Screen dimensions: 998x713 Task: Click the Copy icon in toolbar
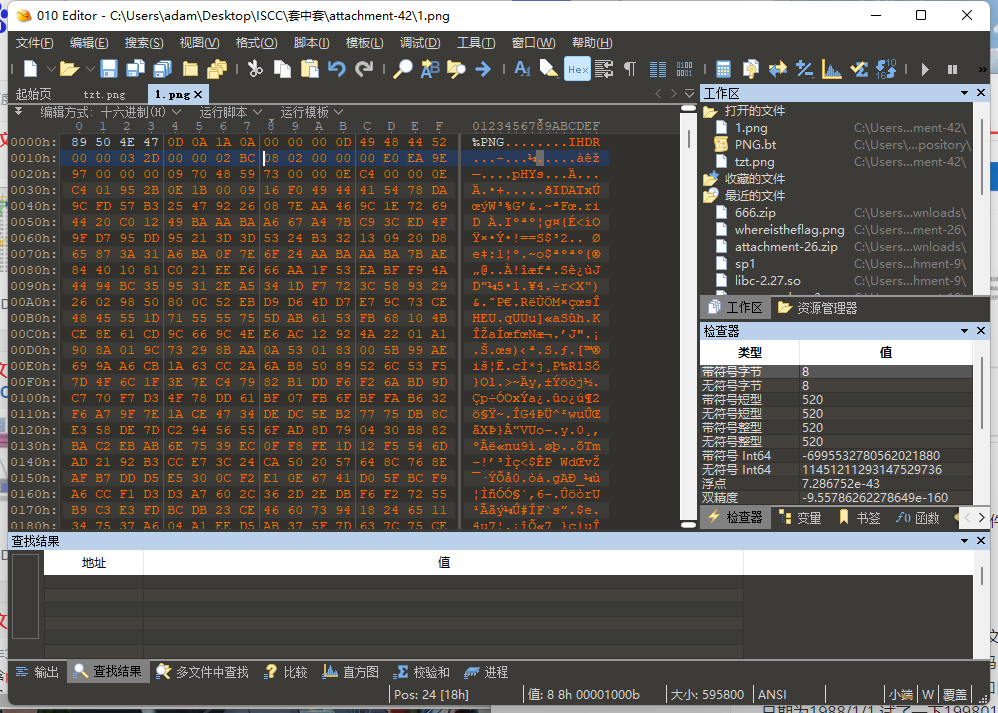tap(282, 69)
